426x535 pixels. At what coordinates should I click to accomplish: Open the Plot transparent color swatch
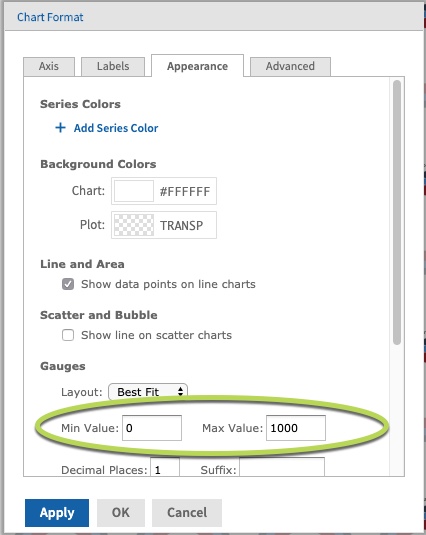(x=134, y=225)
